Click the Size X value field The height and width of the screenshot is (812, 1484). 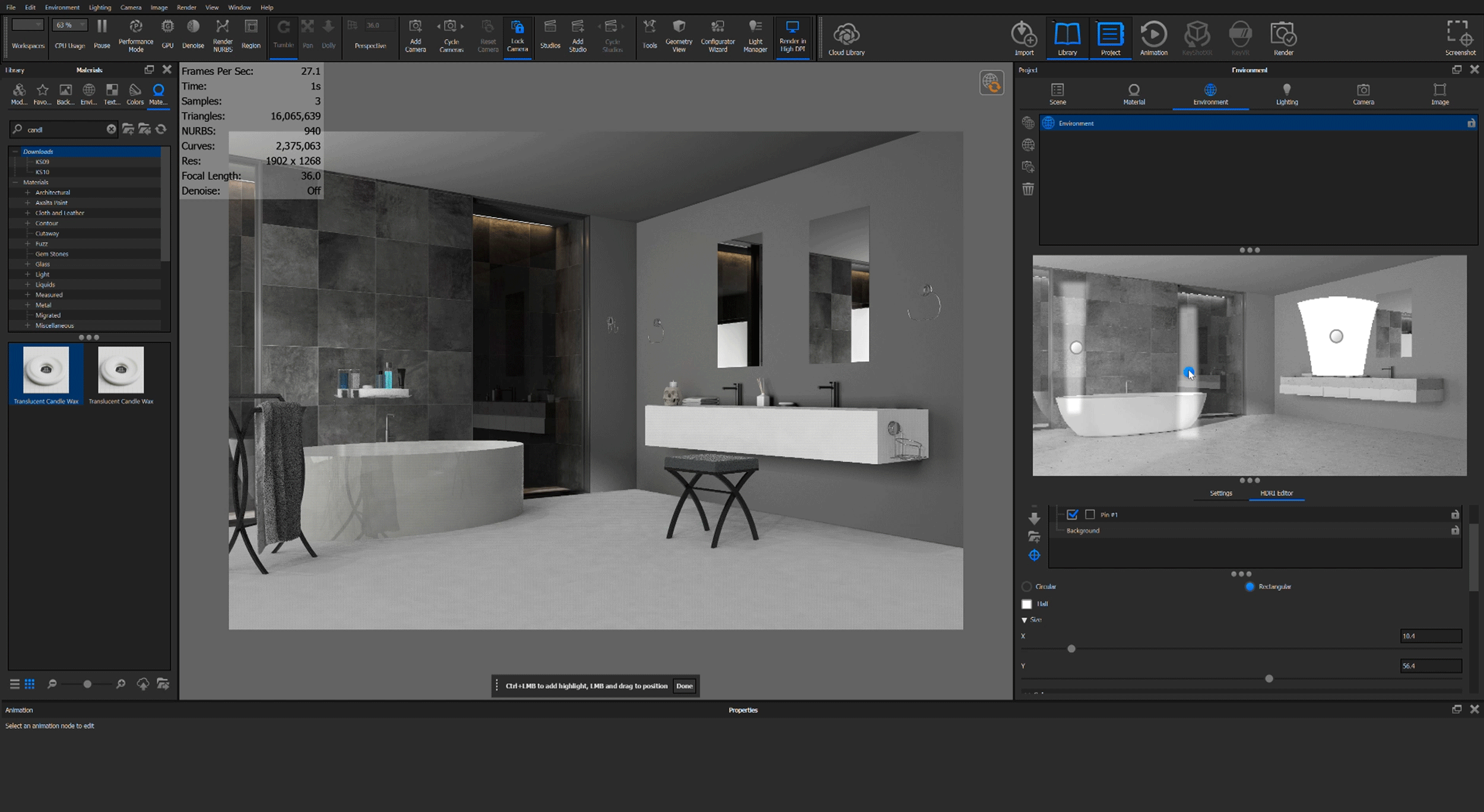[x=1431, y=636]
